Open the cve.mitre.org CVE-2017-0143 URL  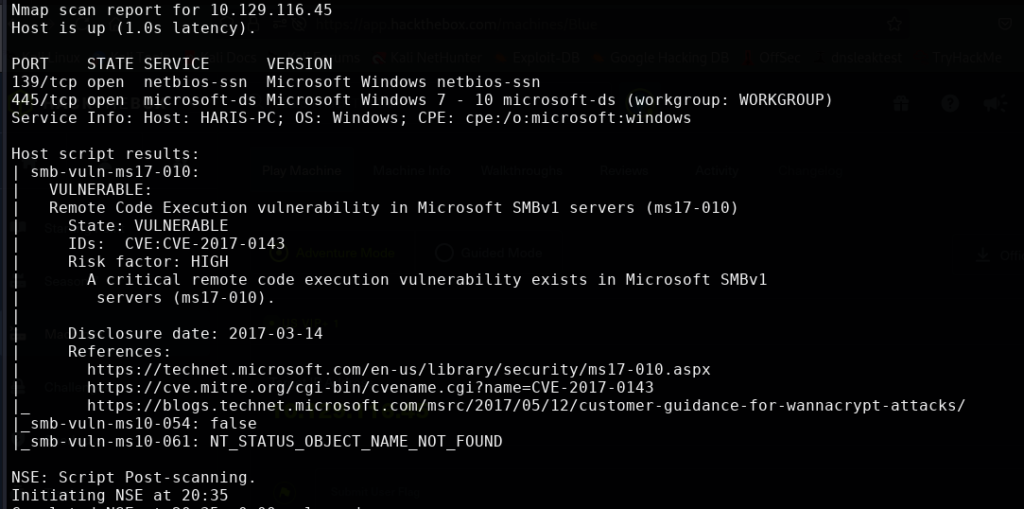(370, 387)
